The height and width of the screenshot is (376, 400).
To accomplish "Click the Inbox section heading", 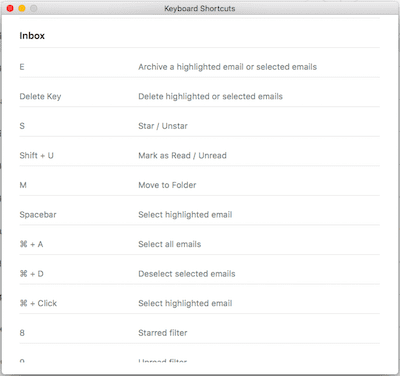I will 32,36.
